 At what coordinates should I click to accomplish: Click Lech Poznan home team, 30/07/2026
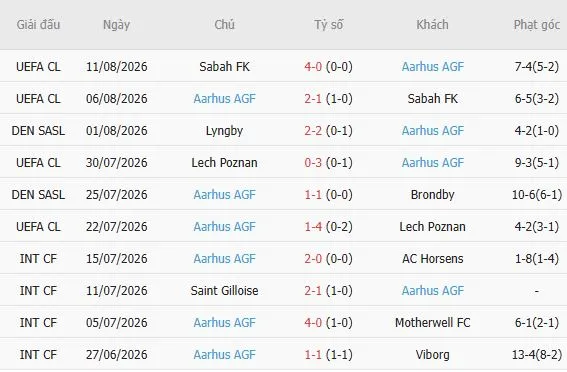(224, 163)
